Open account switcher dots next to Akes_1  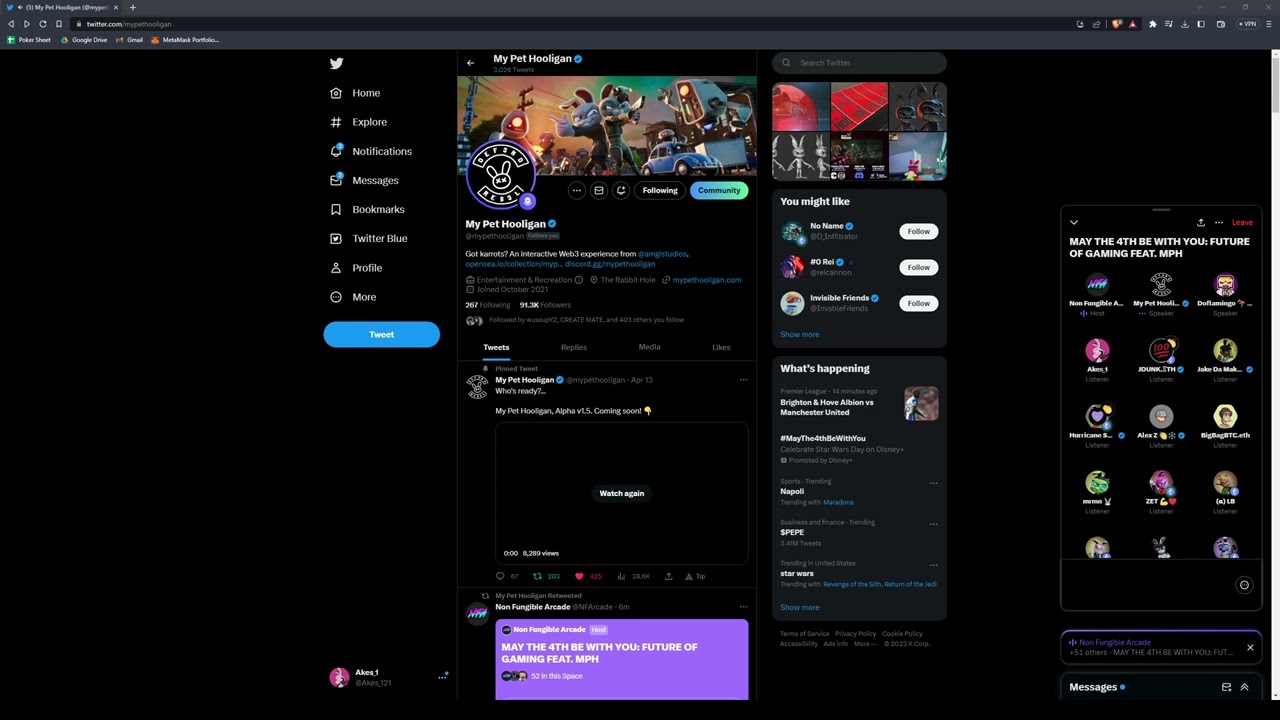442,677
